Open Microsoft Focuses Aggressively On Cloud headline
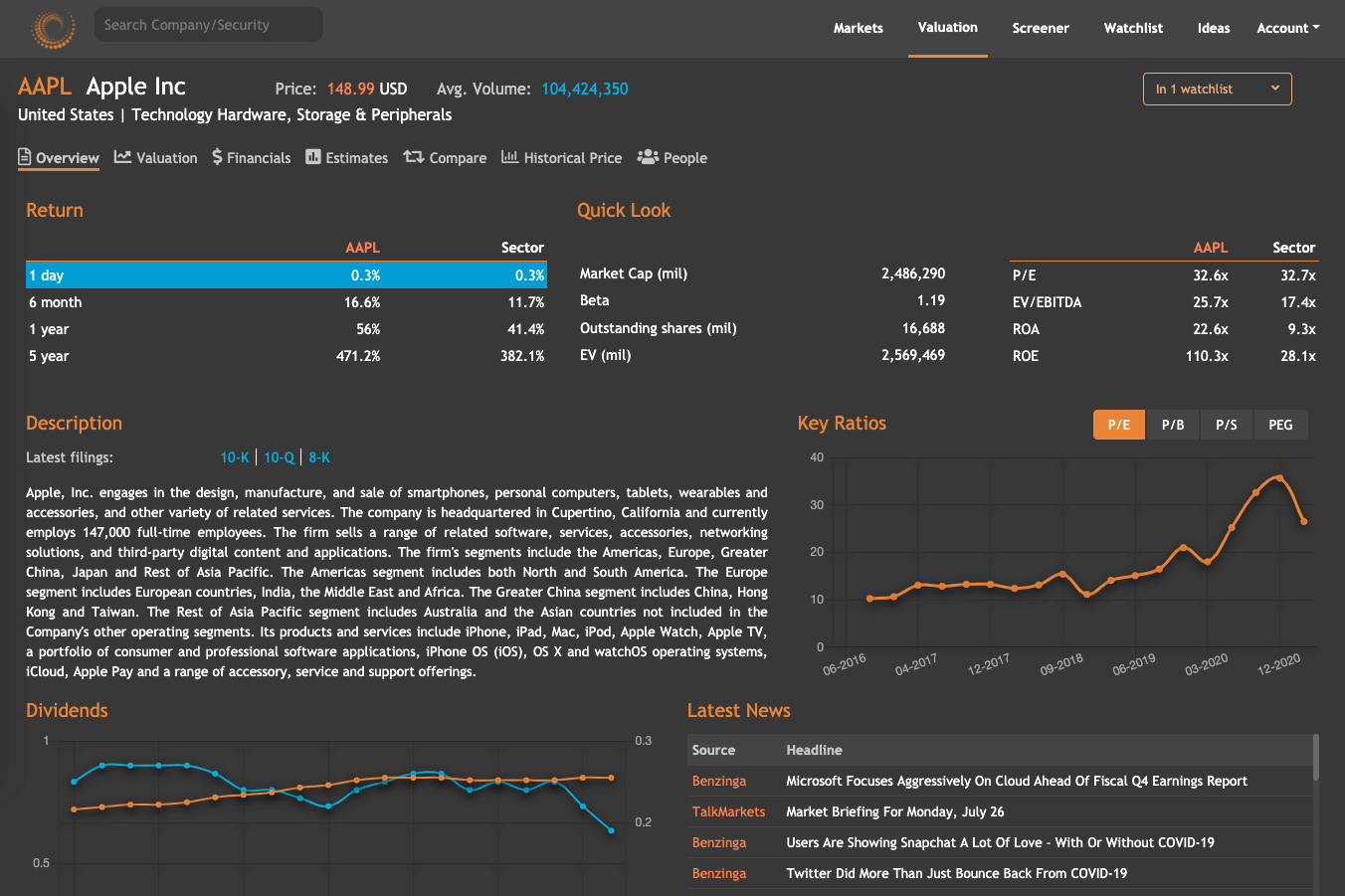The width and height of the screenshot is (1345, 896). pyautogui.click(x=1017, y=781)
